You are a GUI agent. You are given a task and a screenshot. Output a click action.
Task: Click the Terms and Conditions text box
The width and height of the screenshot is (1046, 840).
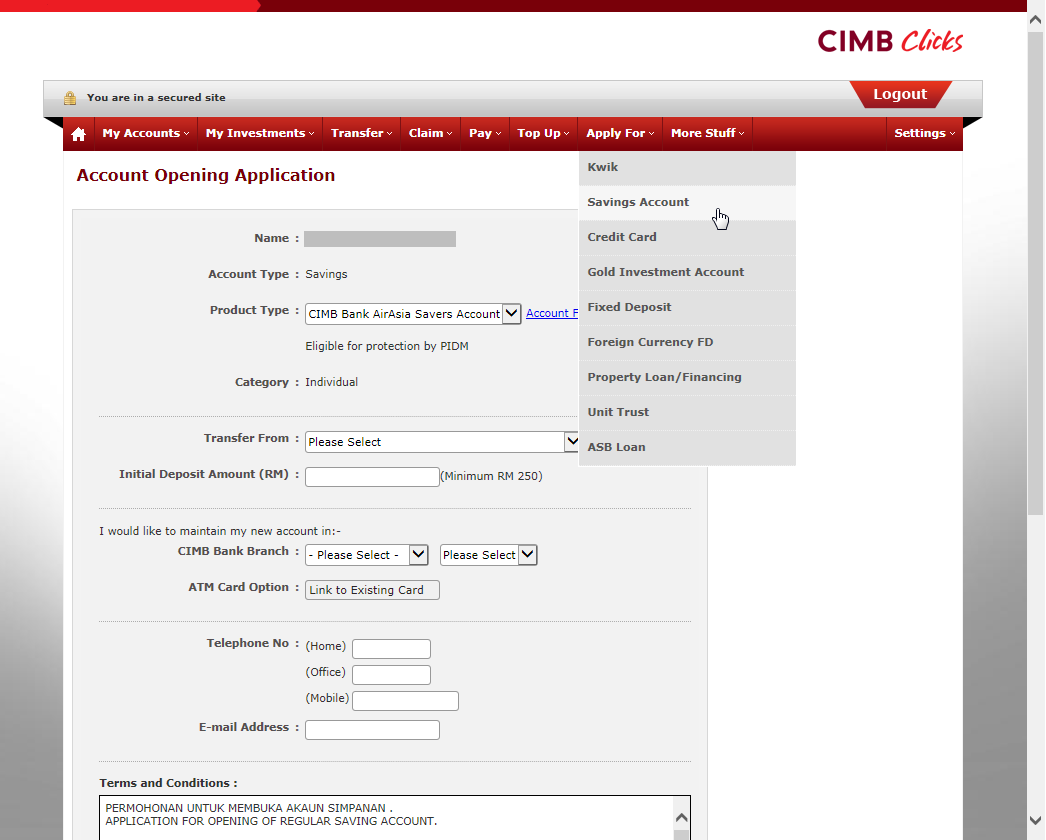pyautogui.click(x=395, y=818)
